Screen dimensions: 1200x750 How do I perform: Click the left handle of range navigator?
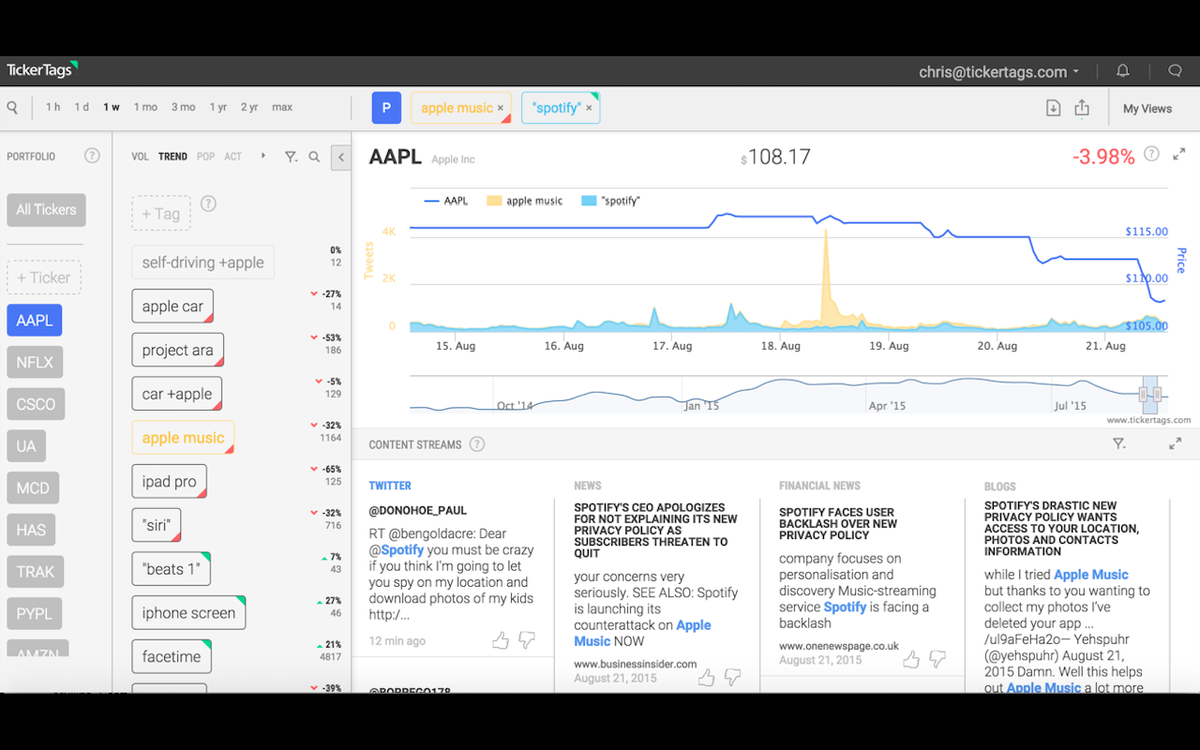click(1144, 394)
